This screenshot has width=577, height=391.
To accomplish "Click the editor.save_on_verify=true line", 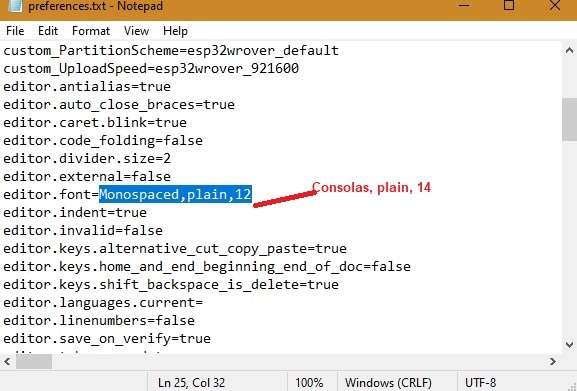I will (107, 339).
